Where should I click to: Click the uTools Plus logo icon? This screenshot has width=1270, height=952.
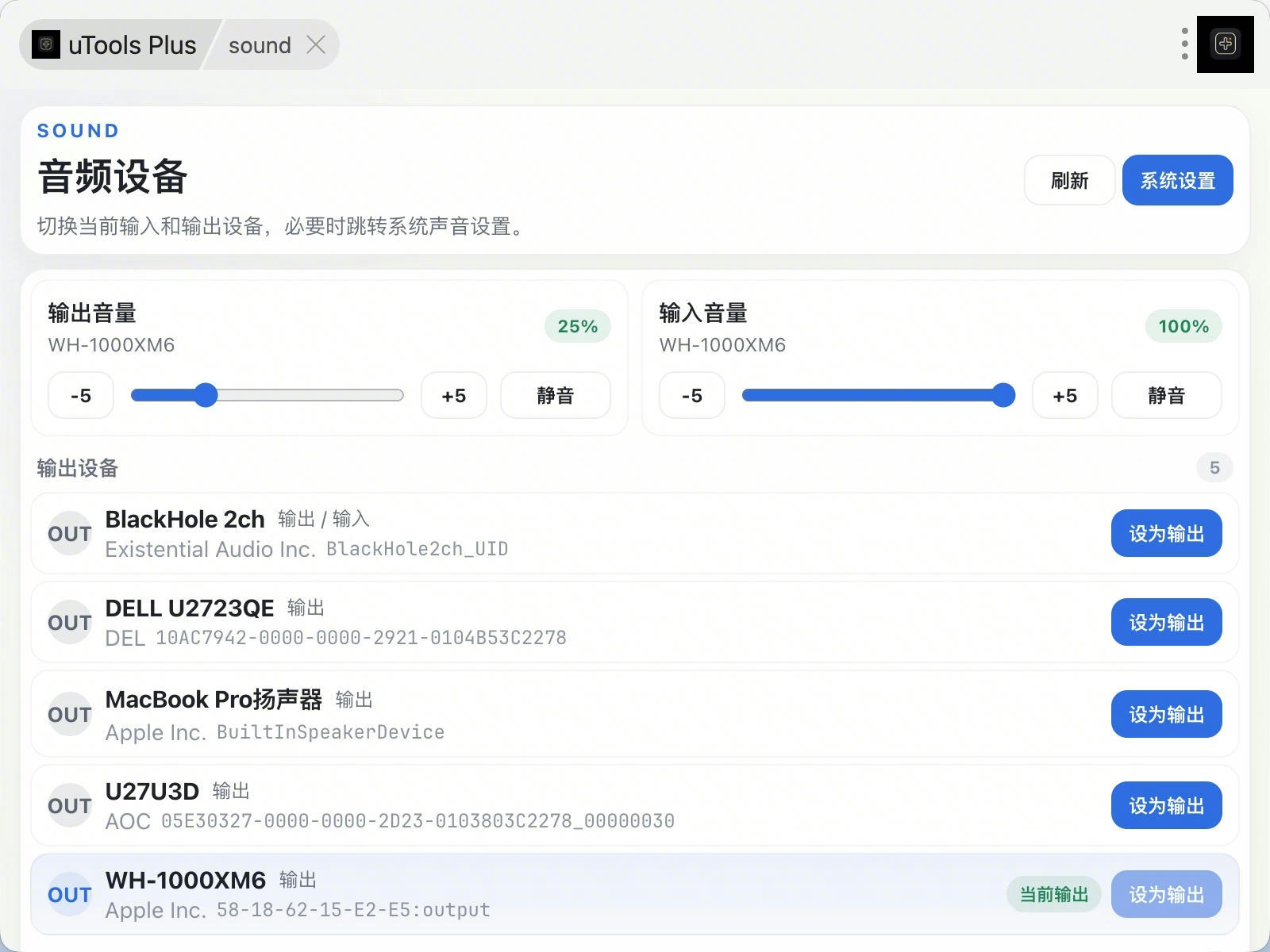click(46, 44)
